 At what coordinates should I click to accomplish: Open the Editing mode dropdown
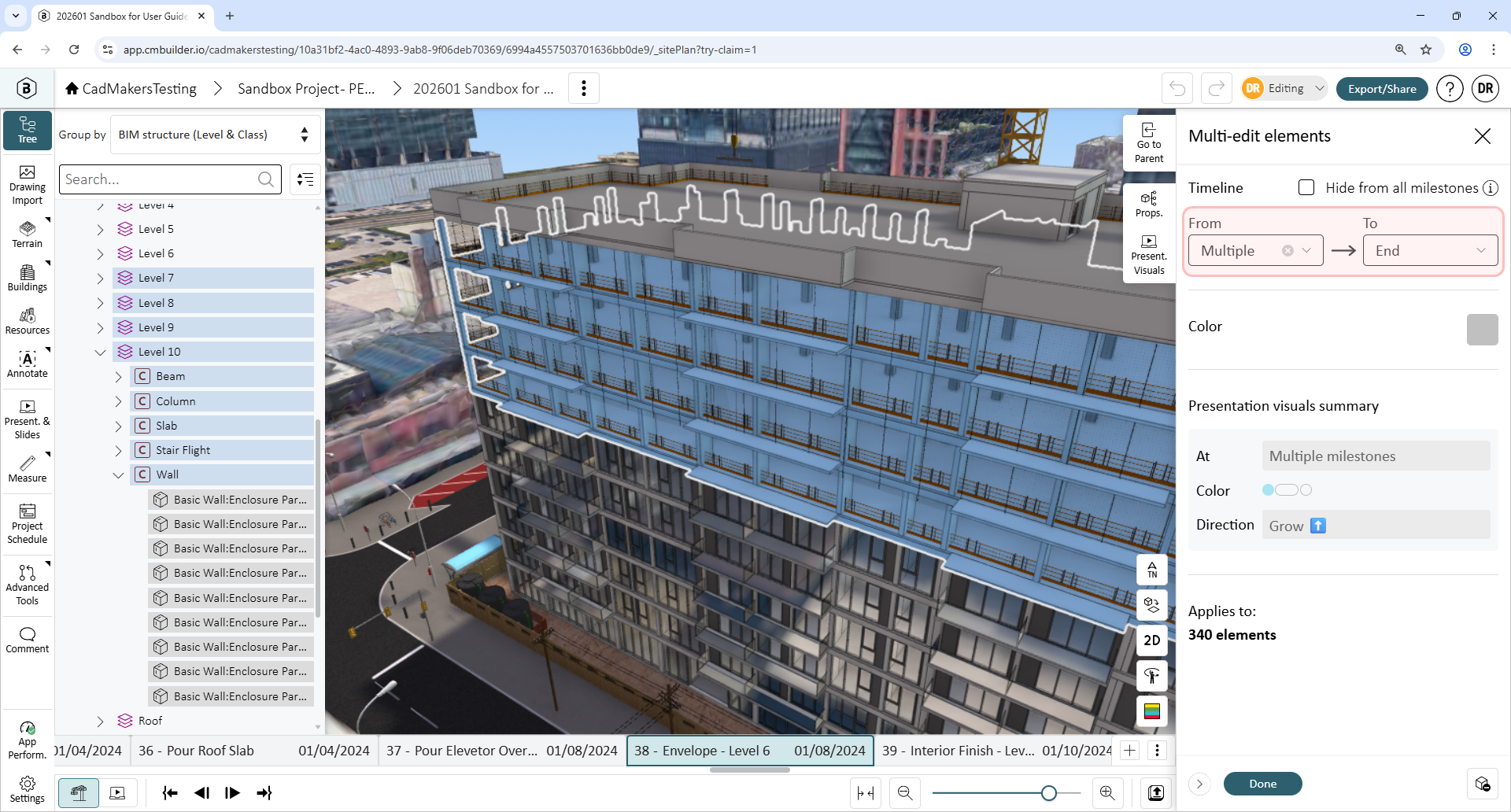click(x=1284, y=88)
